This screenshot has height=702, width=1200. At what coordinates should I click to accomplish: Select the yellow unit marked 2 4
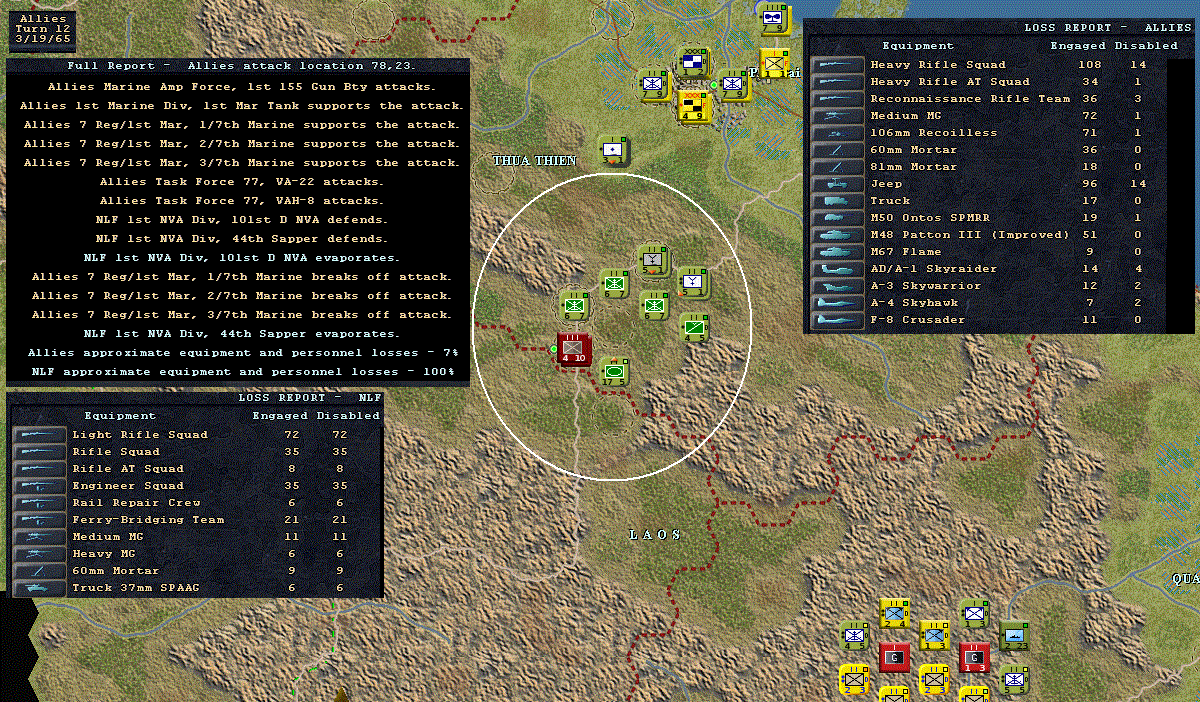point(894,613)
